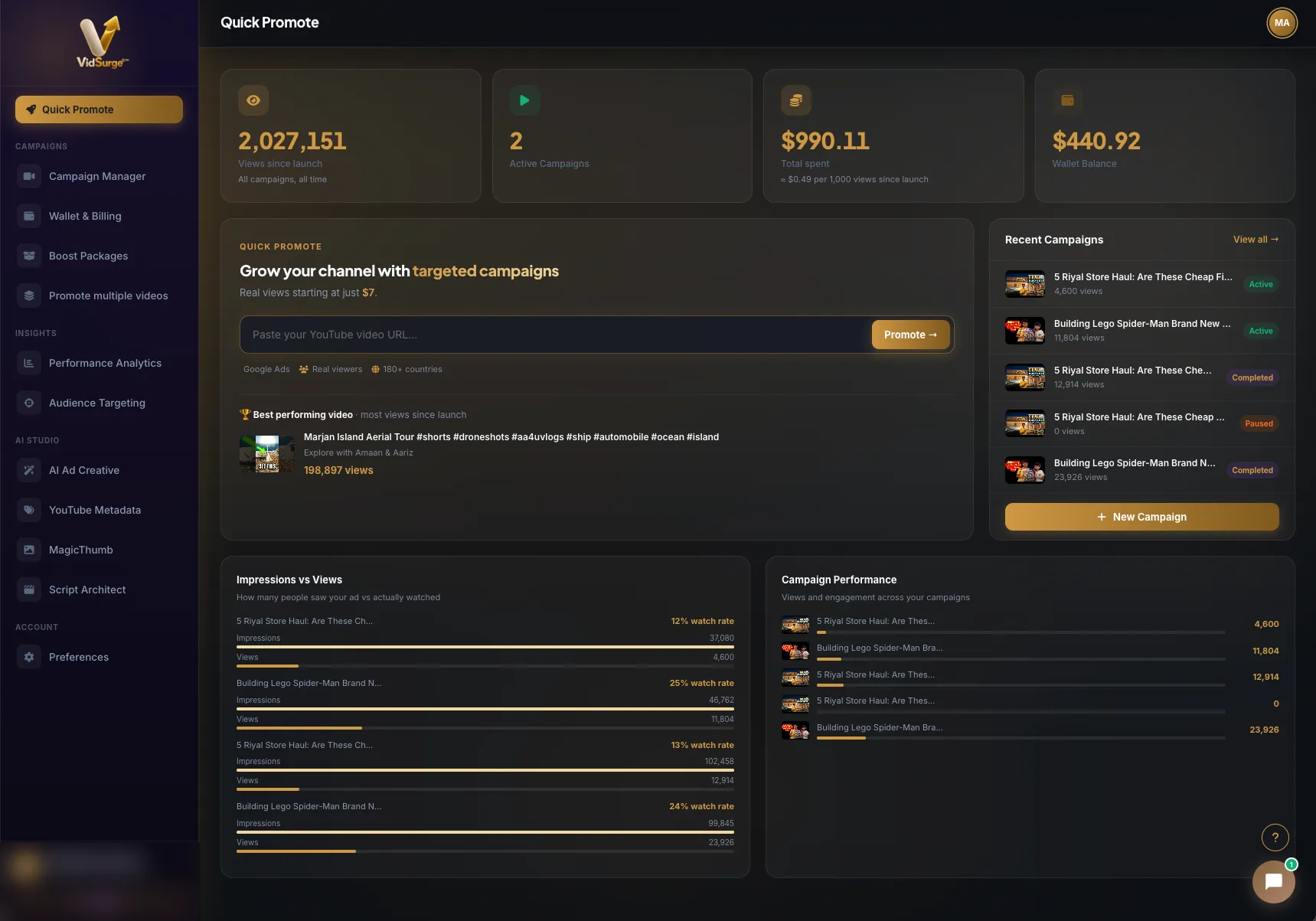Click the 25% watch rate label
The width and height of the screenshot is (1316, 921).
(x=702, y=683)
